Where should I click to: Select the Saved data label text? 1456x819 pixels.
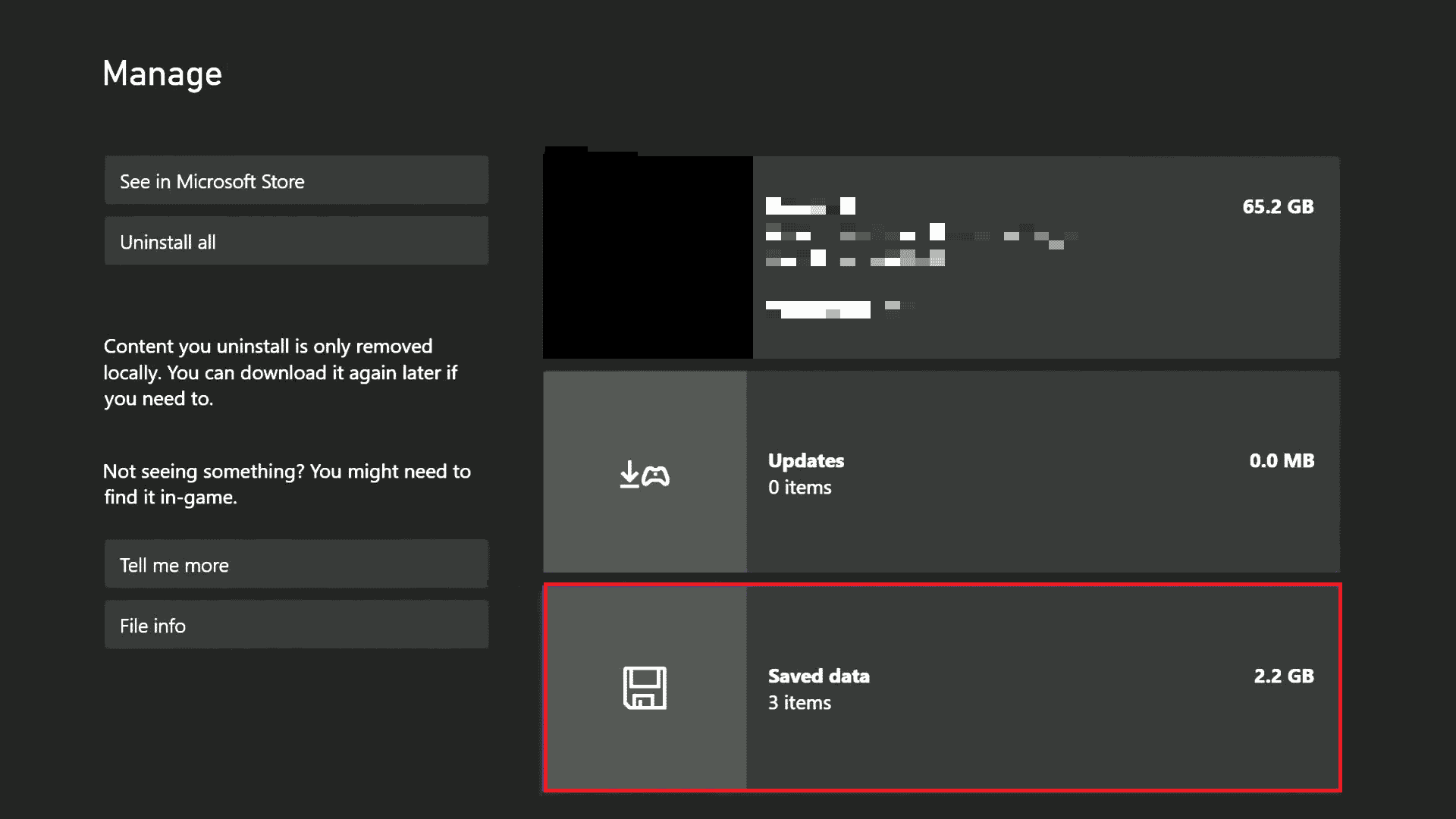coord(818,676)
